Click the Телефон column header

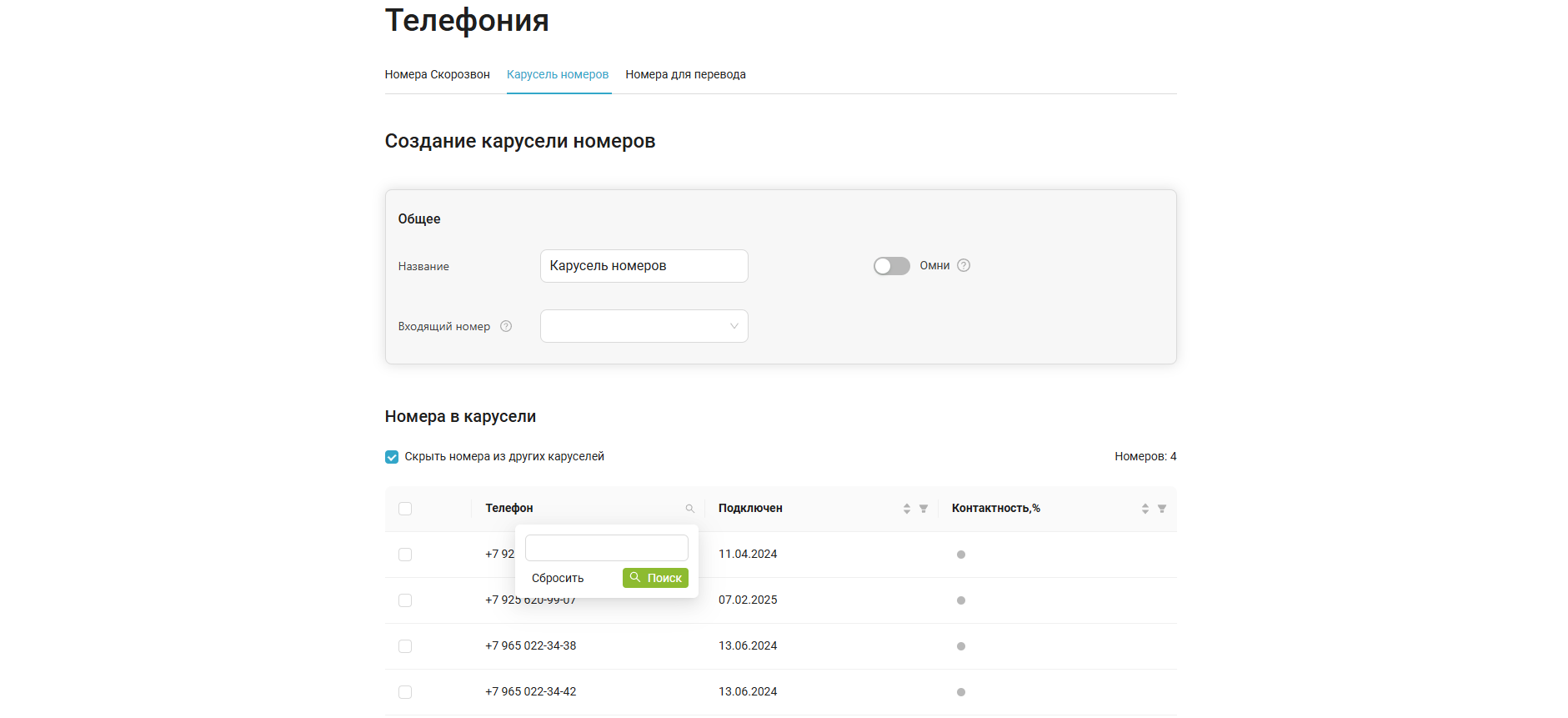click(x=509, y=508)
